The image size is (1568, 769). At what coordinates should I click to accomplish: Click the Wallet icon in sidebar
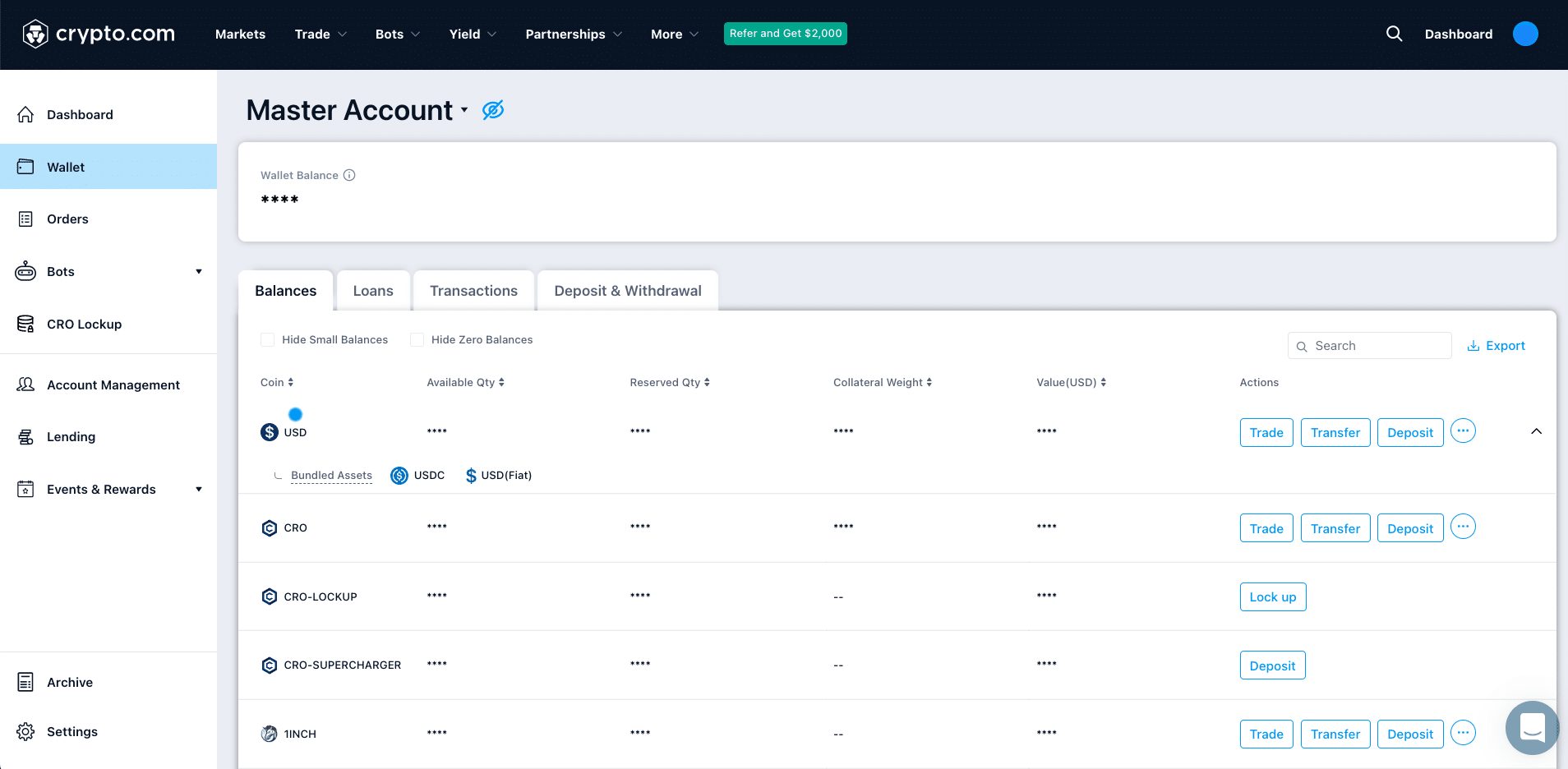click(25, 167)
